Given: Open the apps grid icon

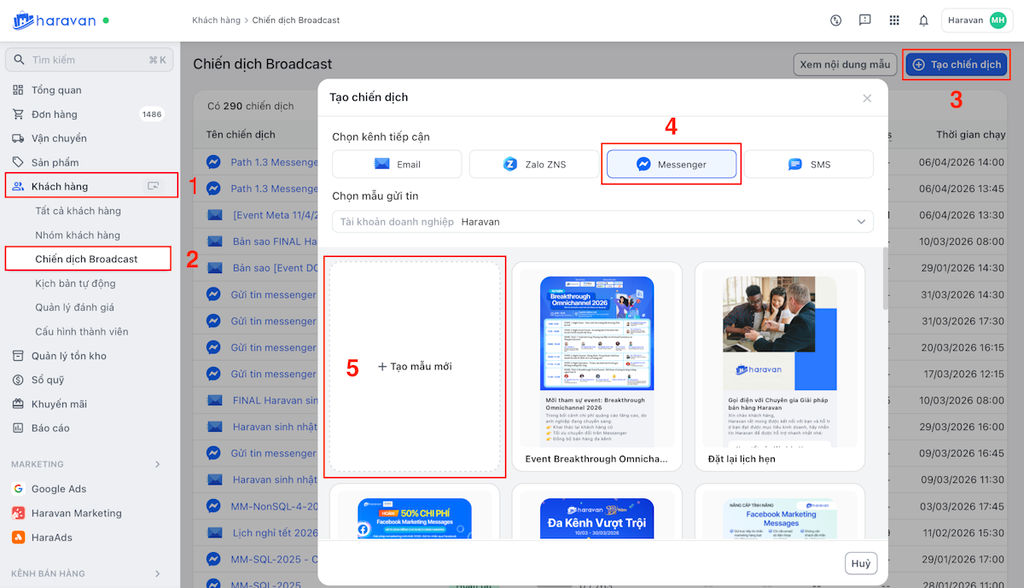Looking at the screenshot, I should 894,20.
